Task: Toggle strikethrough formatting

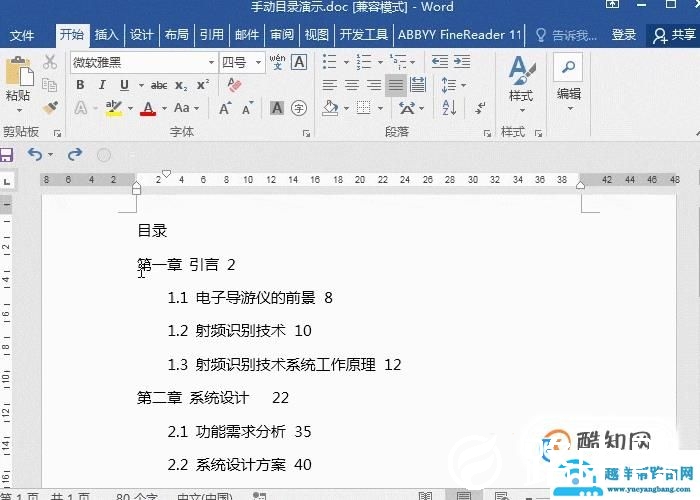Action: 159,85
